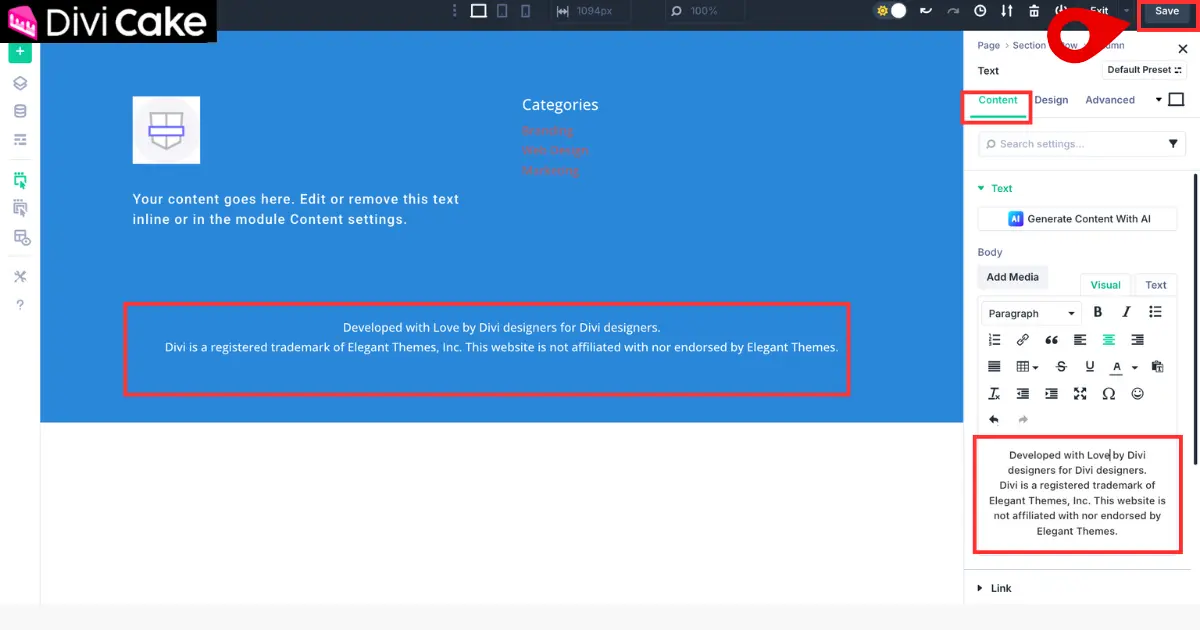Click the editor undo arrow
The image size is (1200, 630).
(994, 420)
